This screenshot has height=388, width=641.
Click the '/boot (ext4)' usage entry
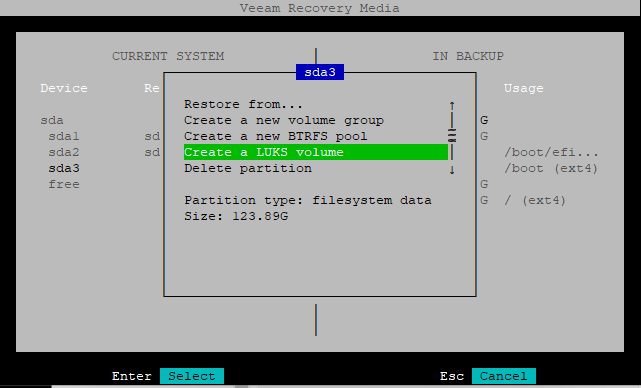tap(551, 168)
